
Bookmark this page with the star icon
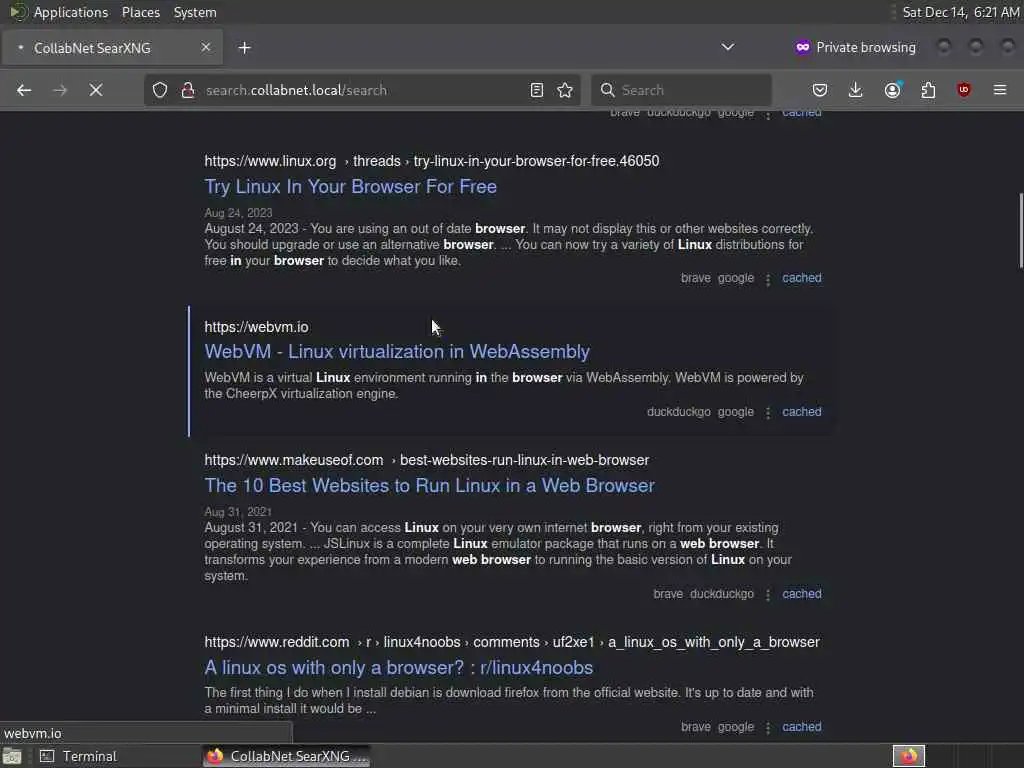(x=566, y=90)
